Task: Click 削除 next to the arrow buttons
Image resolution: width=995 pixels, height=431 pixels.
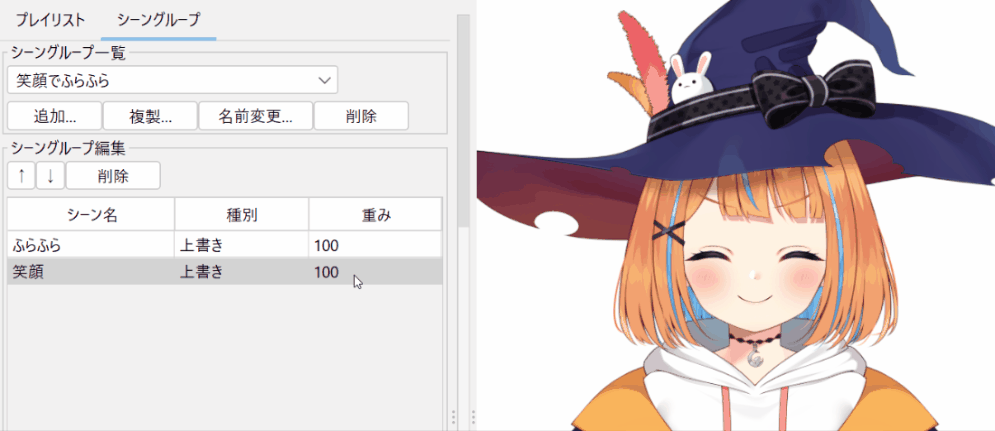Action: click(x=113, y=176)
